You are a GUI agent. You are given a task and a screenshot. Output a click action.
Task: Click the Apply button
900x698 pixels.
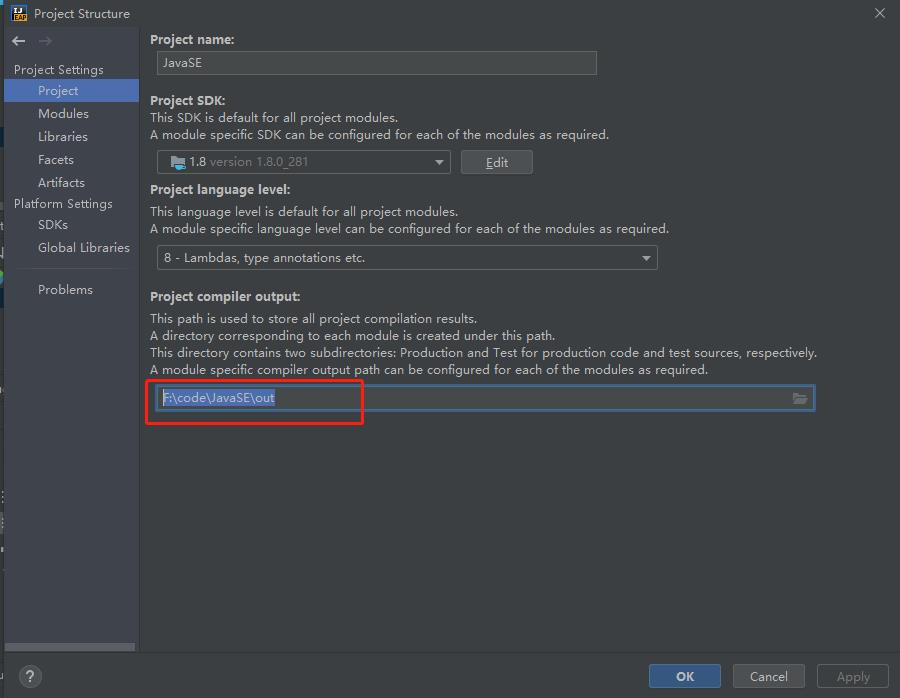click(853, 676)
